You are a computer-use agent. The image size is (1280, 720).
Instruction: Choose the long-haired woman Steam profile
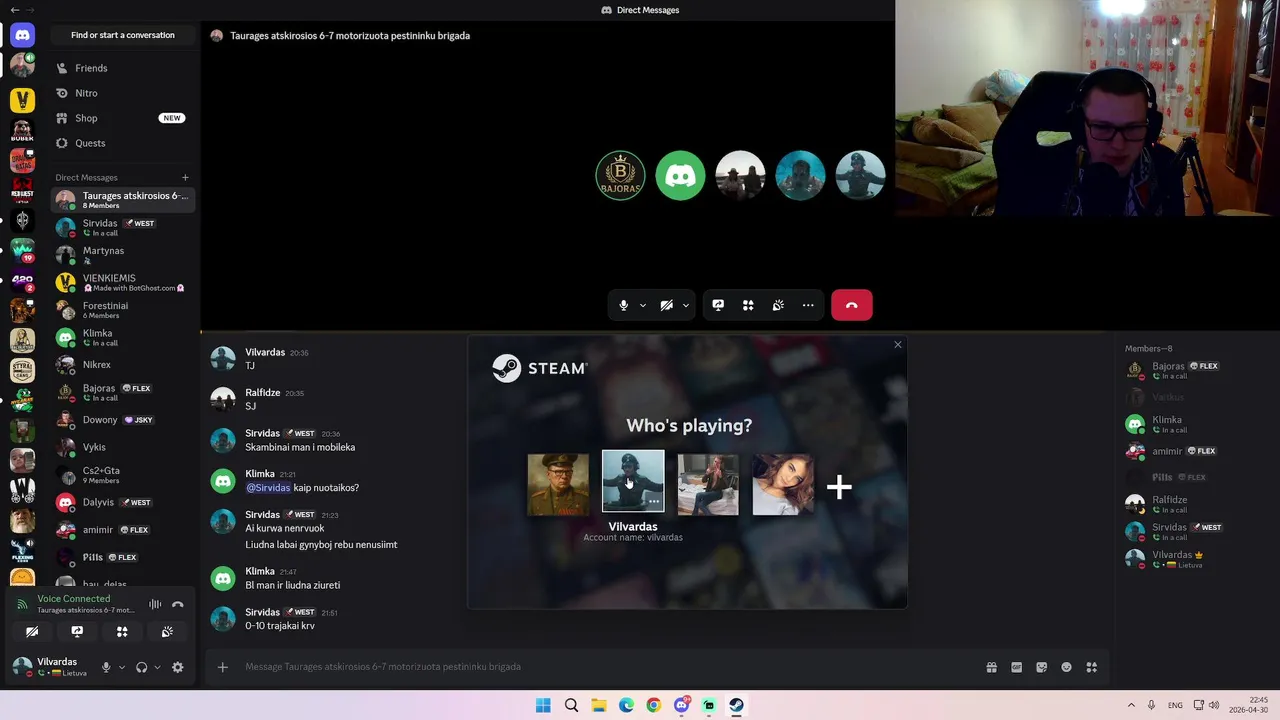coord(783,485)
